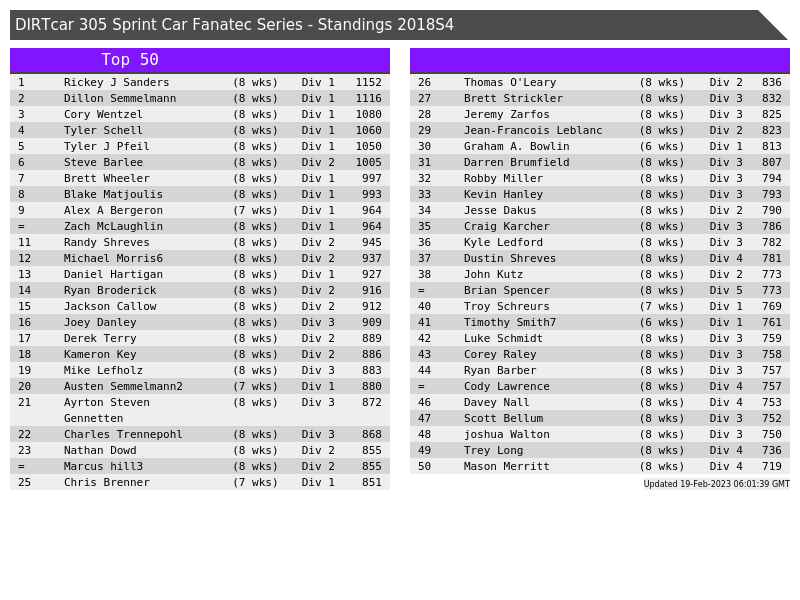
Task: Click Rickey J Sanders' 1152 points value
Action: tap(368, 83)
